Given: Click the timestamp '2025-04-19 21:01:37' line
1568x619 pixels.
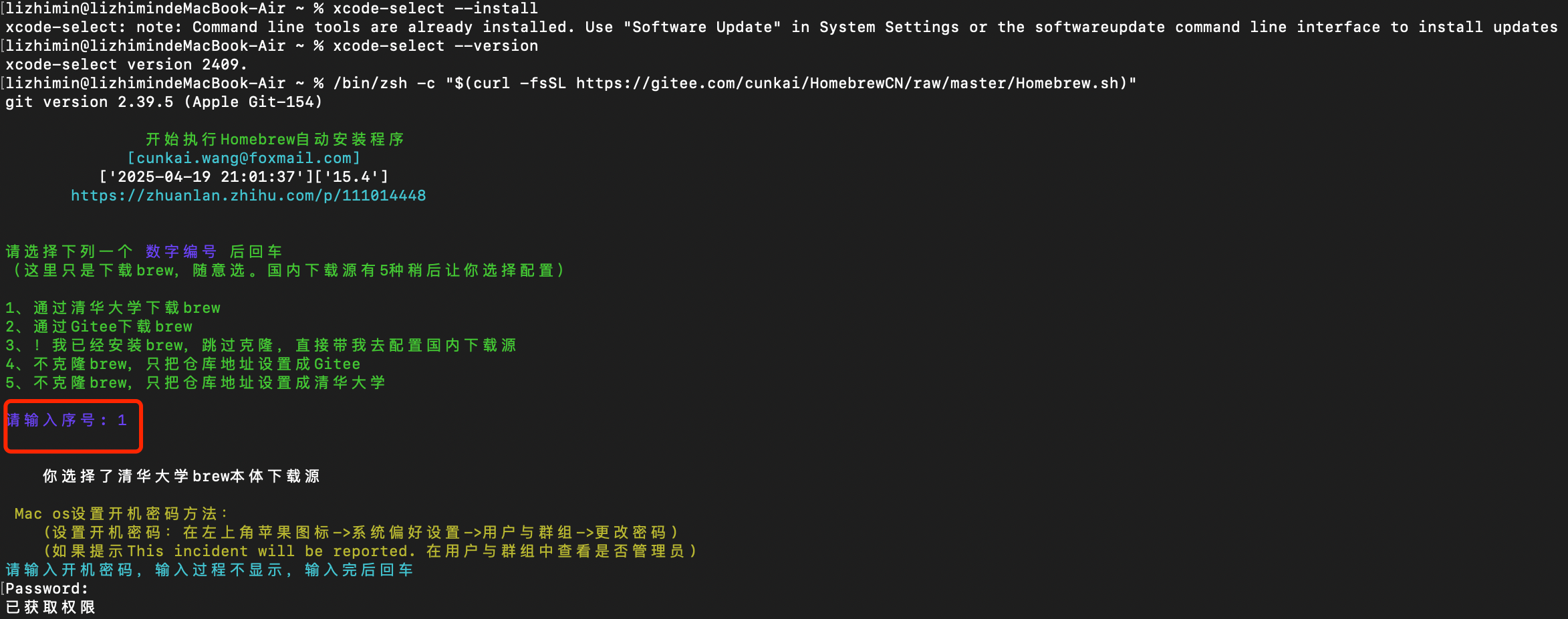Looking at the screenshot, I should click(x=244, y=177).
